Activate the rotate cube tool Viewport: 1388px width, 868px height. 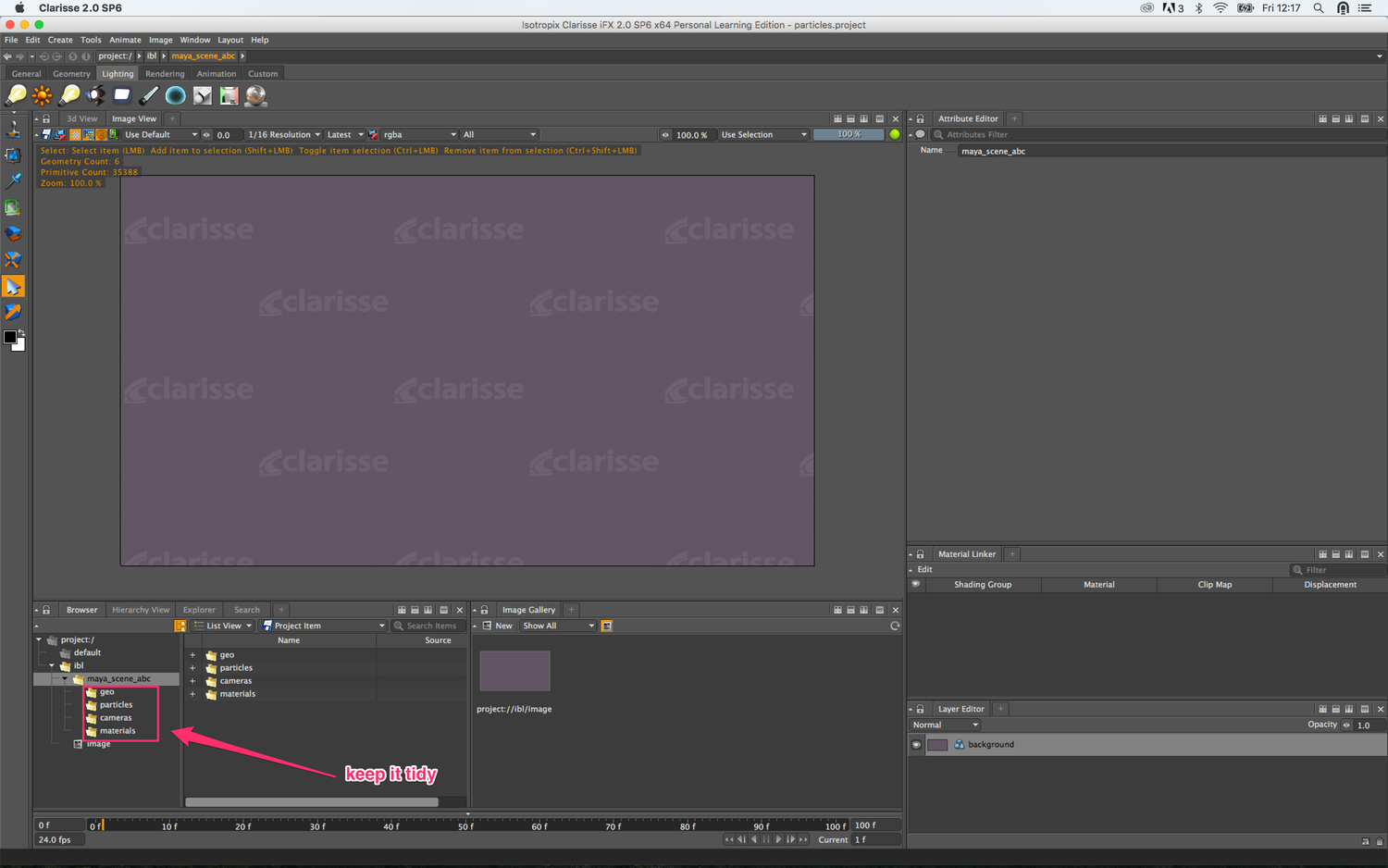click(13, 233)
